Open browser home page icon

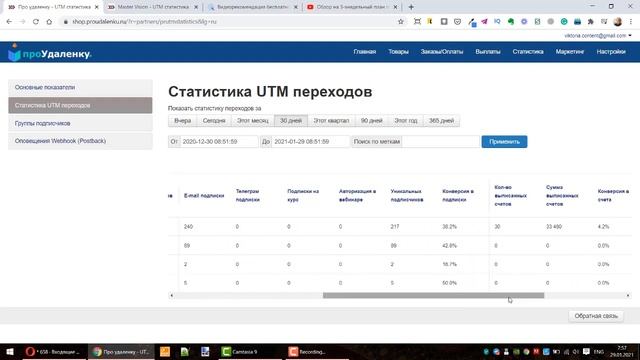coord(49,22)
